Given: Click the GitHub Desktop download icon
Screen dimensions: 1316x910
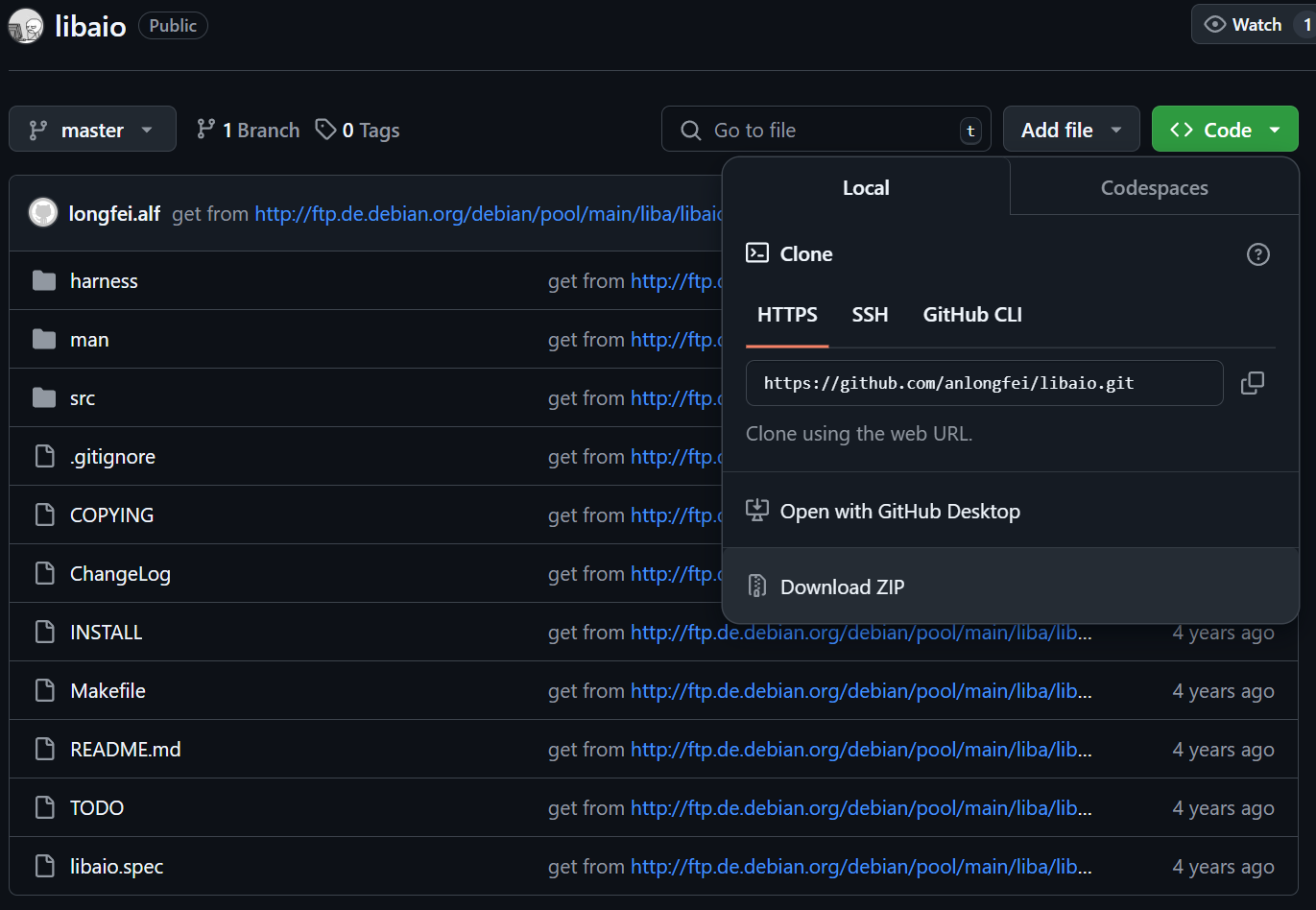Looking at the screenshot, I should click(757, 511).
